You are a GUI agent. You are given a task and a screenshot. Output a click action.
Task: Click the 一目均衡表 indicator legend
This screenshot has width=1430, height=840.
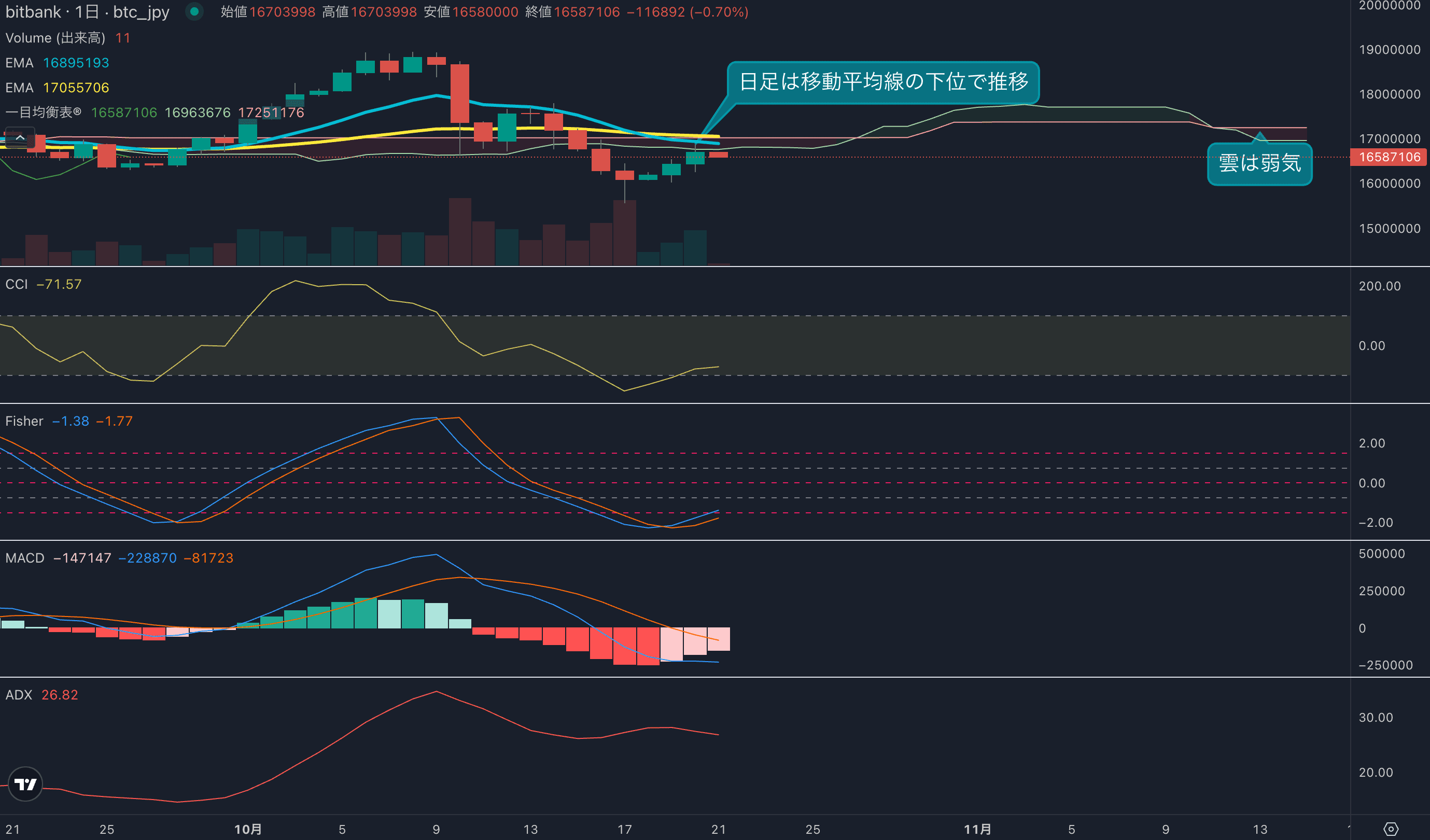coord(43,113)
